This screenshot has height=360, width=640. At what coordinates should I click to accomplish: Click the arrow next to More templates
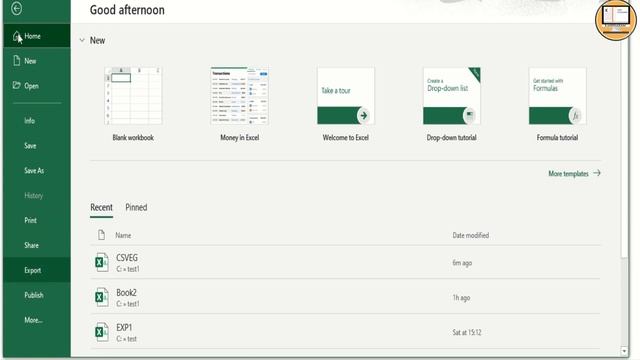coord(597,173)
